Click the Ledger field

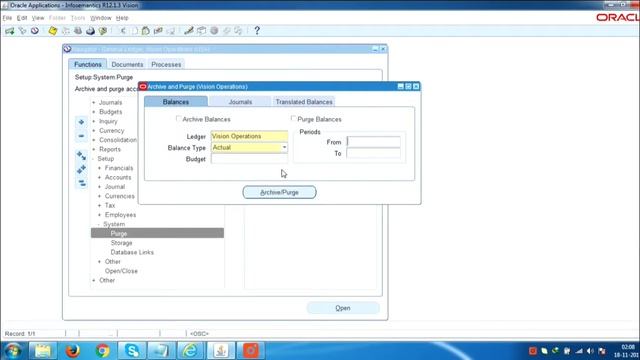[249, 136]
